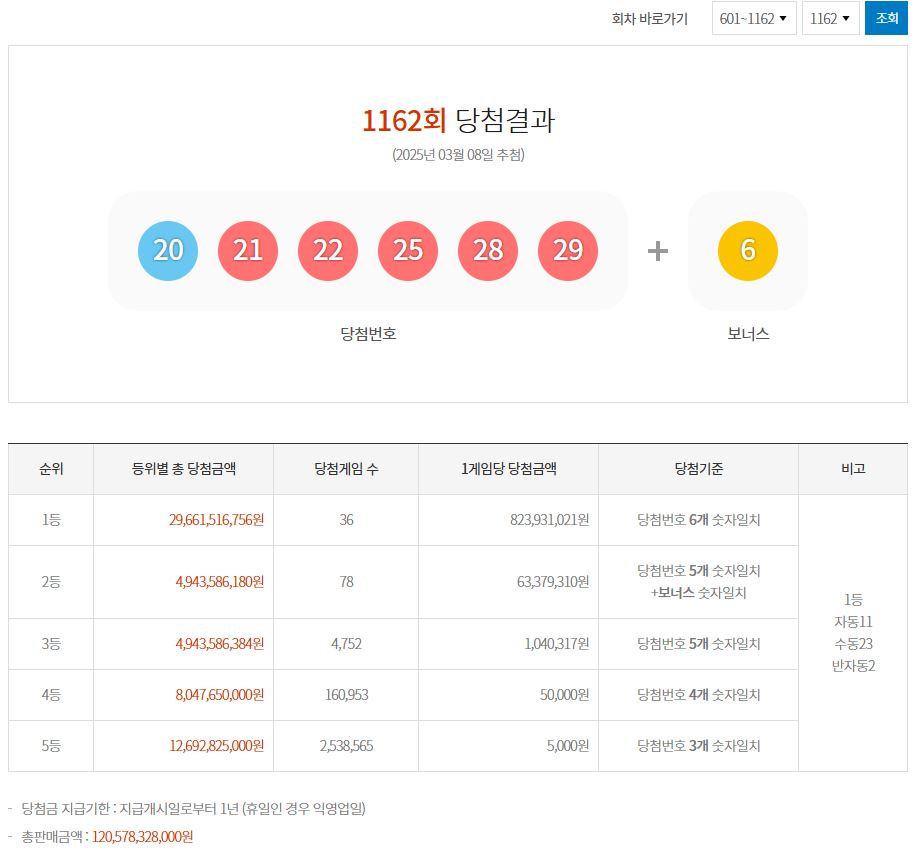This screenshot has width=922, height=864.
Task: Click per-game prize 50,000원
Action: (564, 695)
